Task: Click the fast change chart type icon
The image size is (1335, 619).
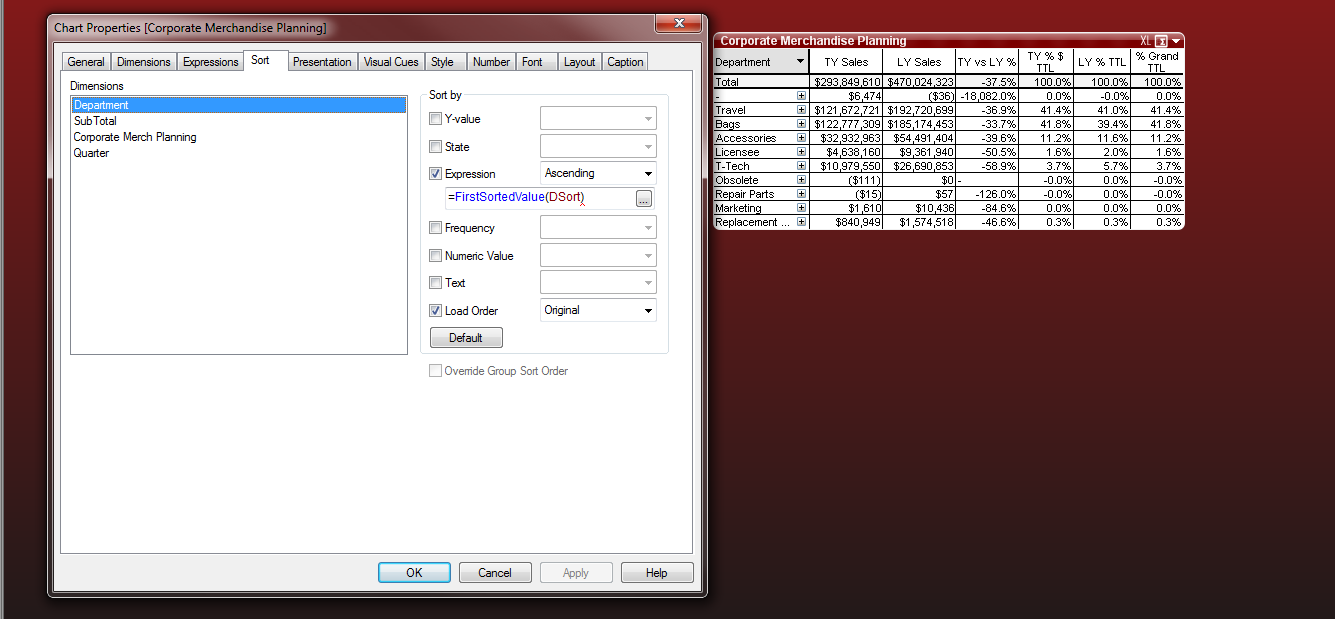Action: 1161,41
